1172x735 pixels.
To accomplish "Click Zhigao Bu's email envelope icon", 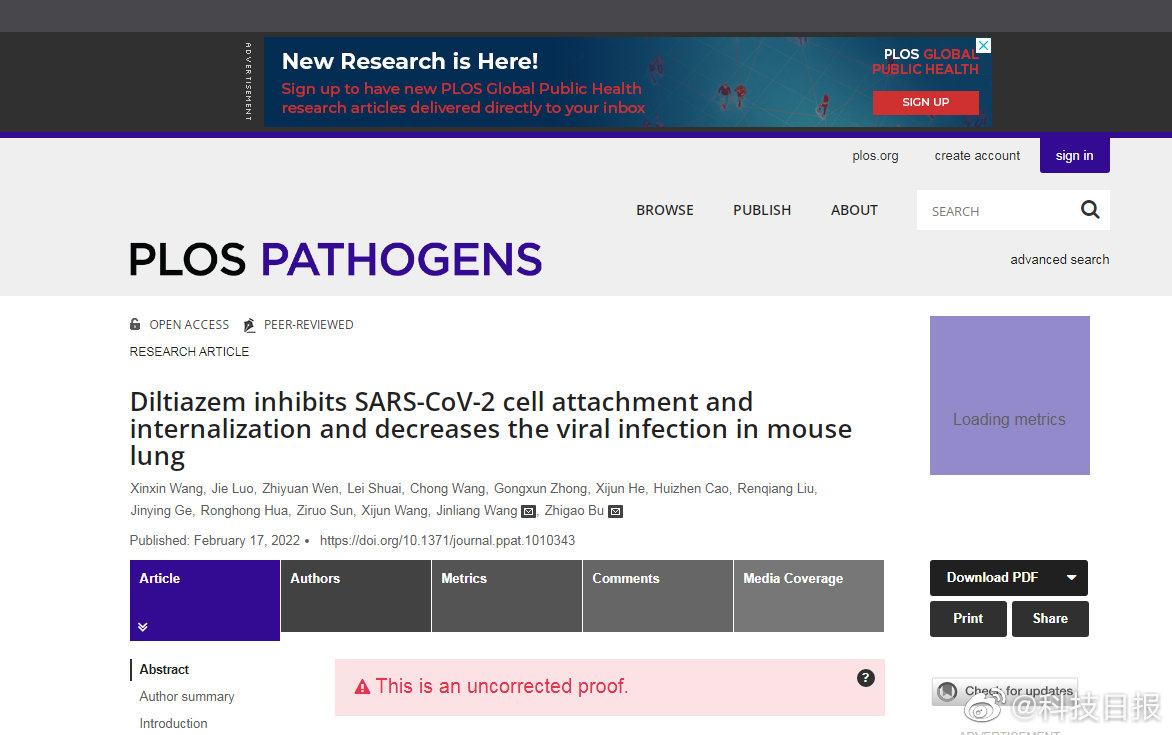I will 615,511.
